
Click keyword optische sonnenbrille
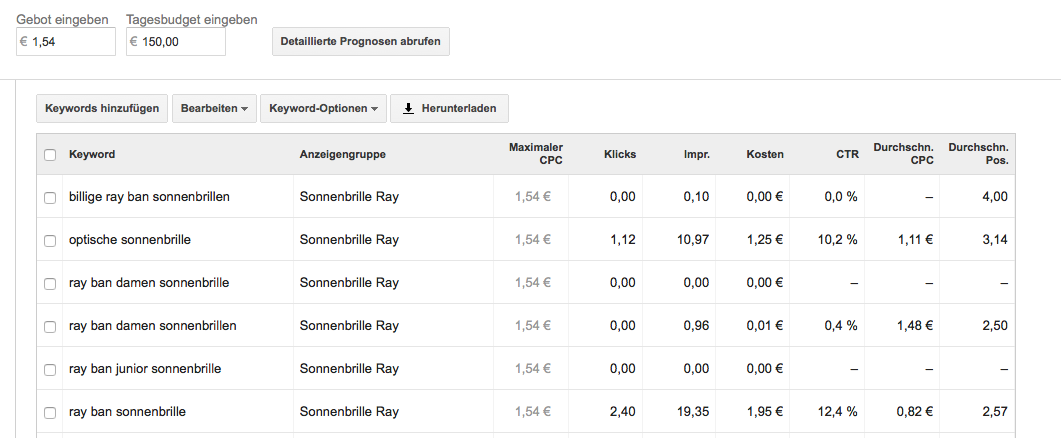click(130, 240)
